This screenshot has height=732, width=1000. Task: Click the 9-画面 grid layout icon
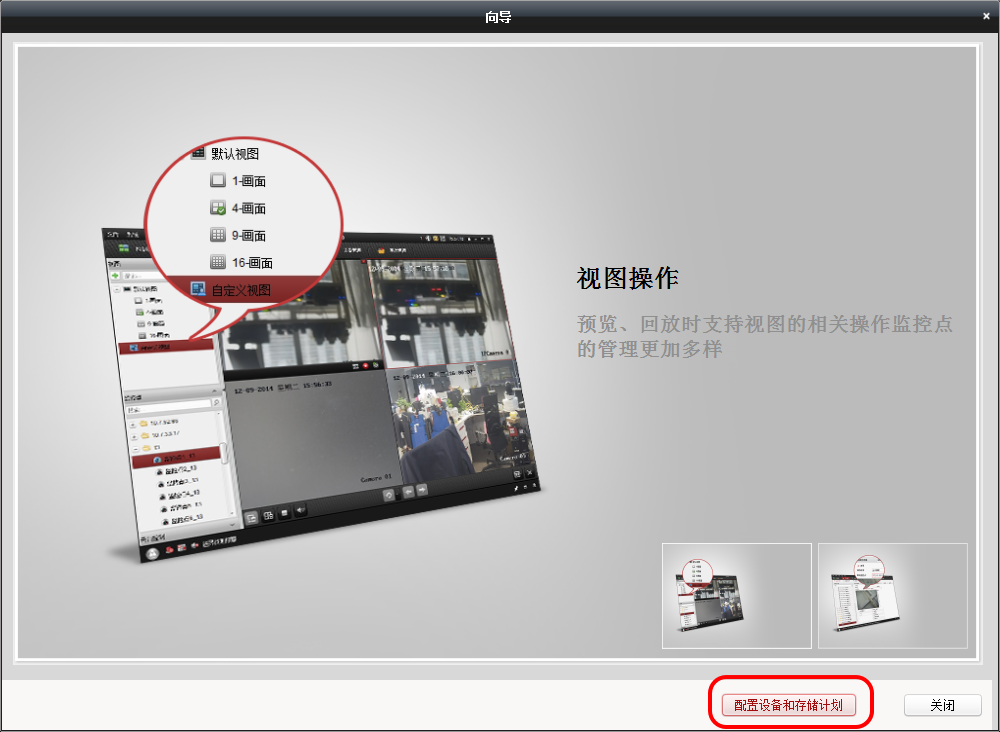[x=218, y=235]
